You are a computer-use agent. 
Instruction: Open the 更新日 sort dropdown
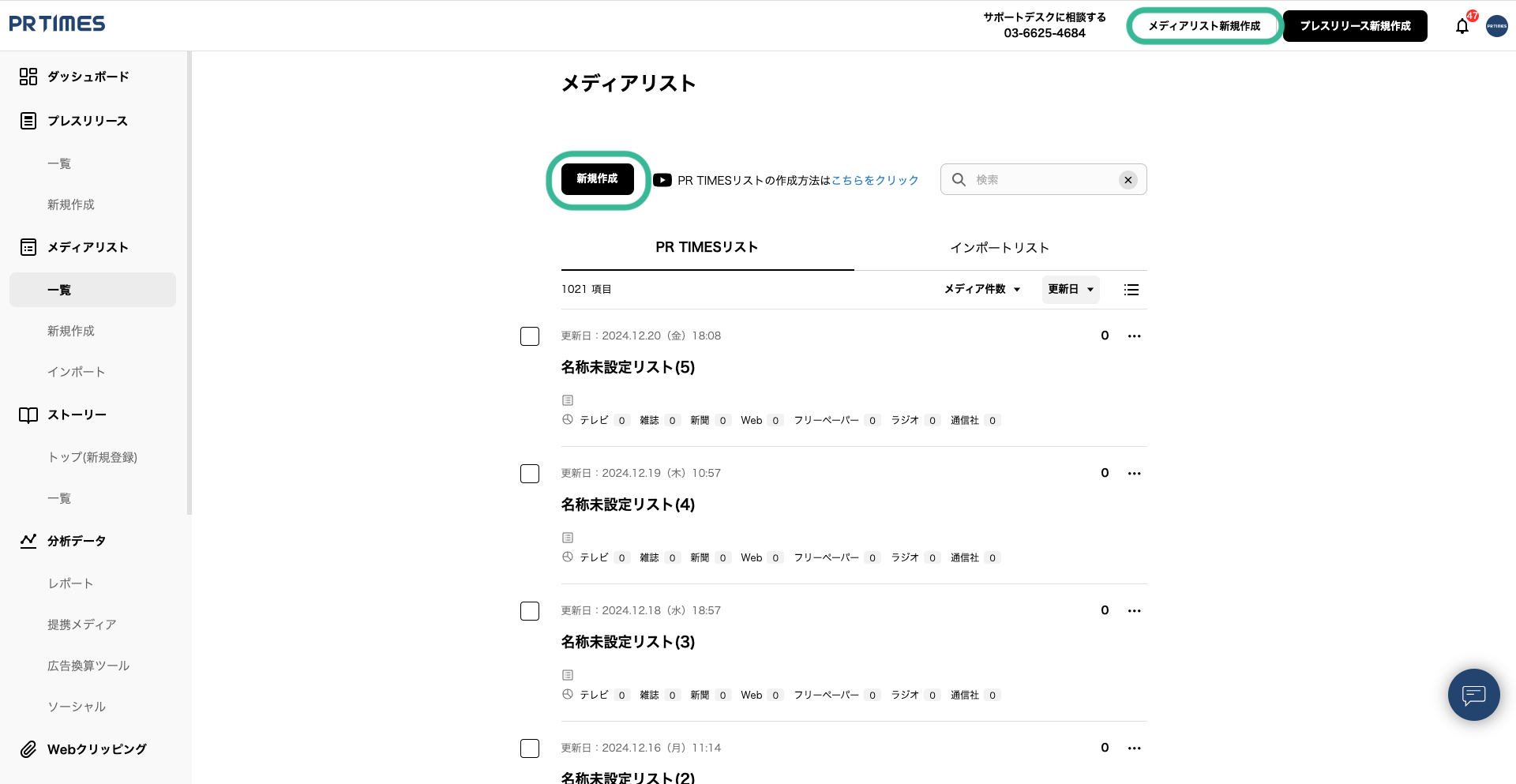pos(1071,289)
